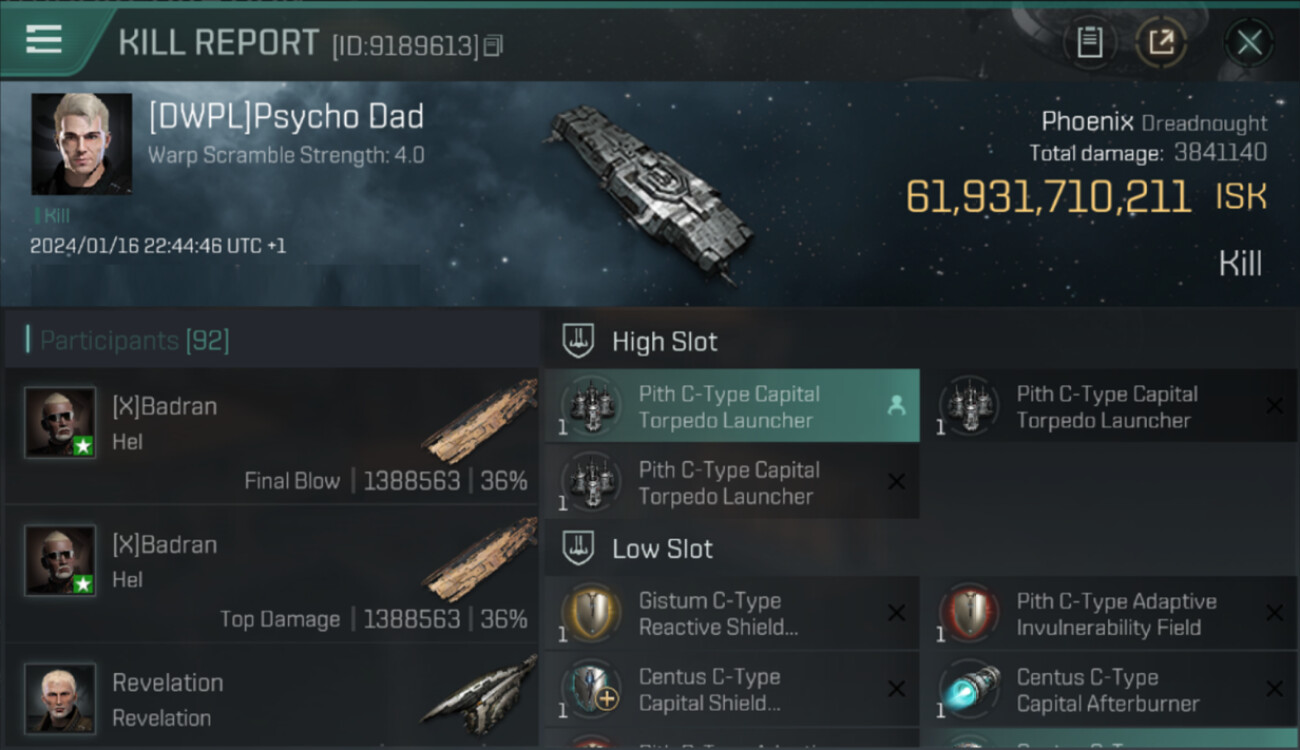The width and height of the screenshot is (1300, 750).
Task: Click the Pith C-Type Adaptive Invulnerability Field icon
Action: (x=969, y=613)
